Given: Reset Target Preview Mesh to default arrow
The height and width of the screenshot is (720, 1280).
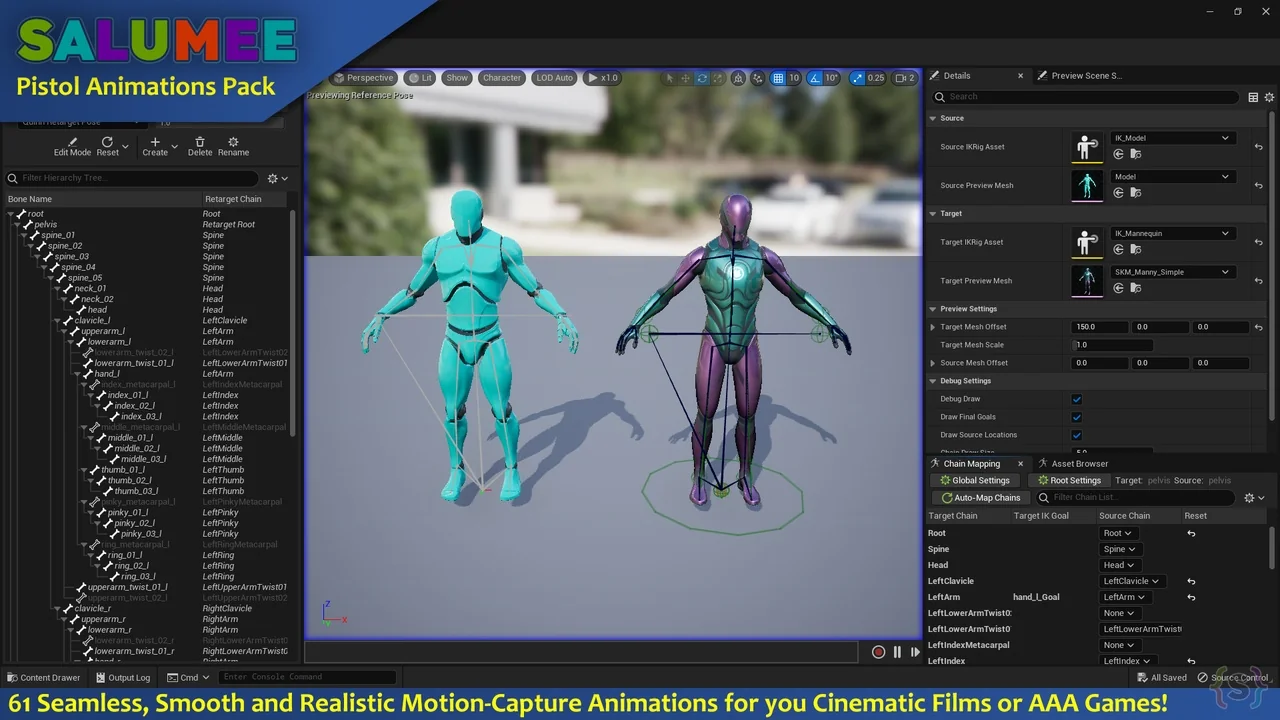Looking at the screenshot, I should click(1258, 281).
